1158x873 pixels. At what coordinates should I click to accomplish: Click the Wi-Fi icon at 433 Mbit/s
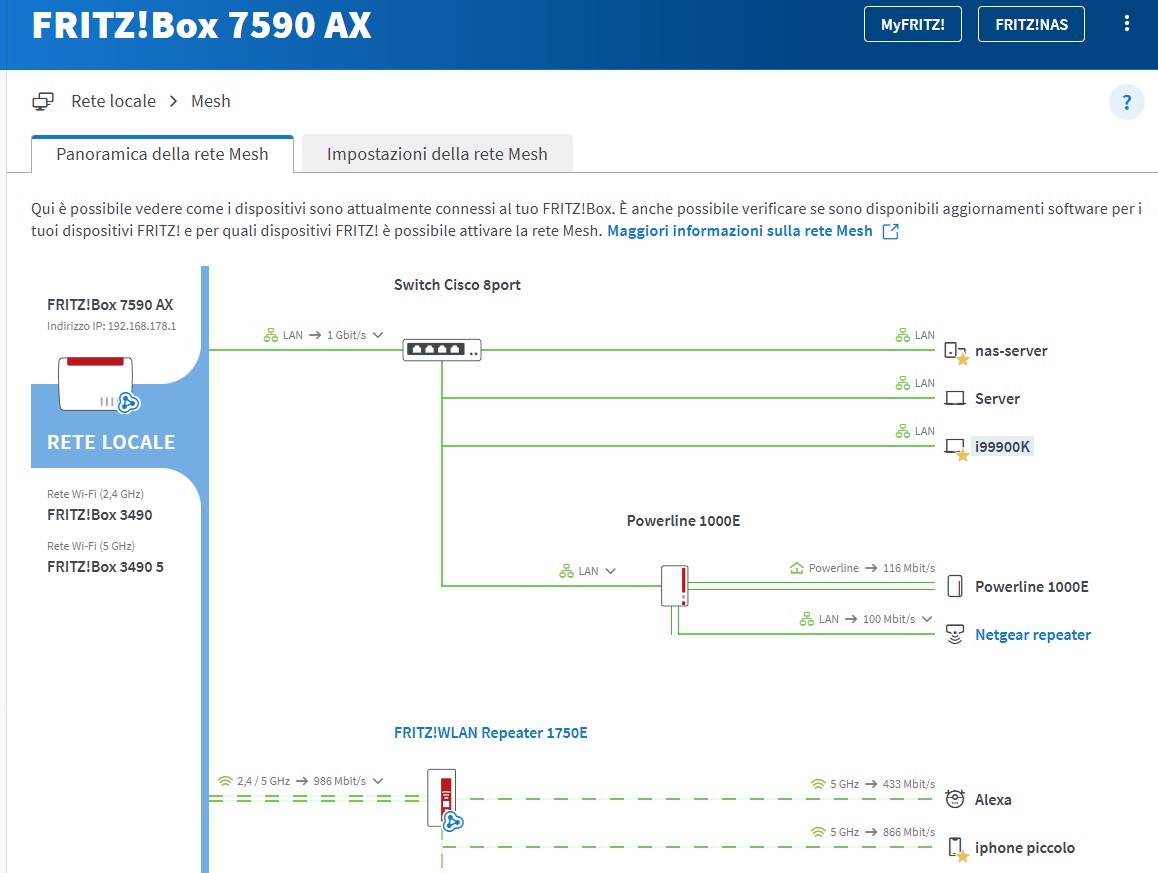[x=818, y=784]
